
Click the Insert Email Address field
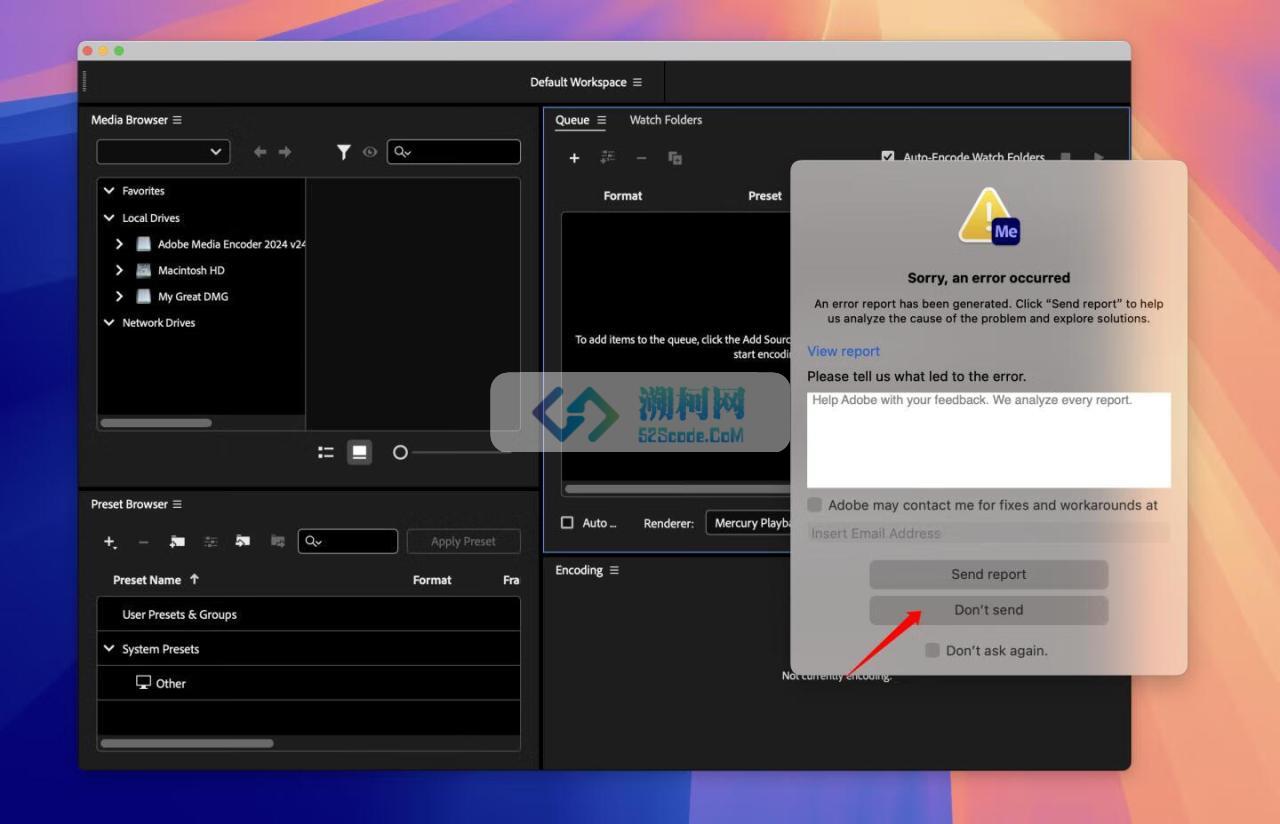pyautogui.click(x=989, y=533)
